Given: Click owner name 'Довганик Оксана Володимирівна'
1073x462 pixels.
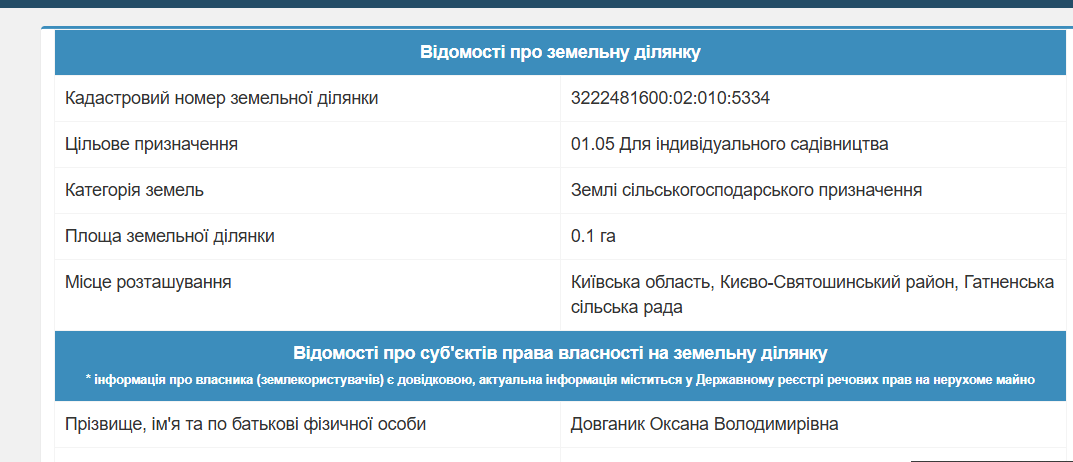Looking at the screenshot, I should point(704,424).
